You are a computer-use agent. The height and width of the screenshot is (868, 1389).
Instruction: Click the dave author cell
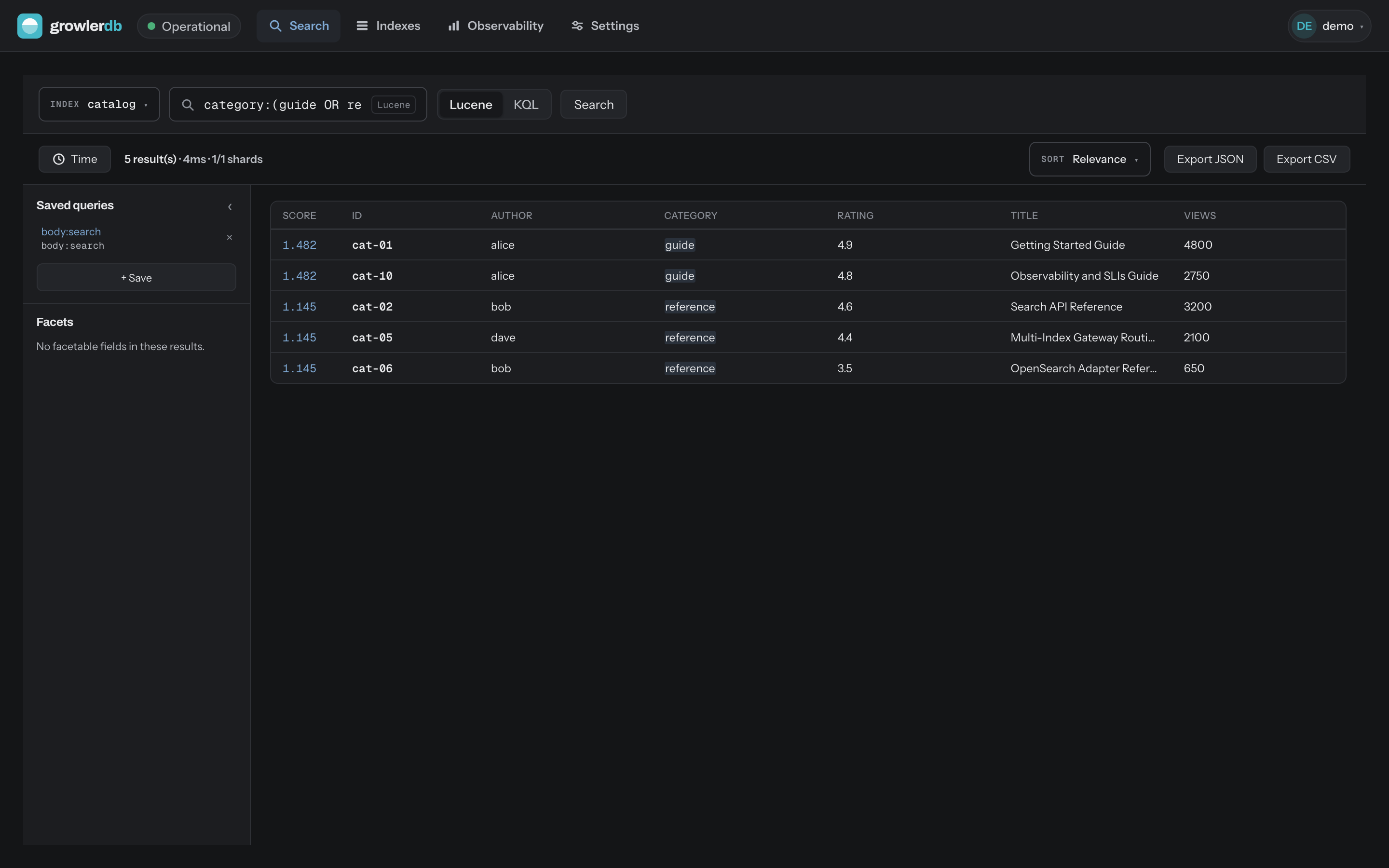(x=503, y=338)
